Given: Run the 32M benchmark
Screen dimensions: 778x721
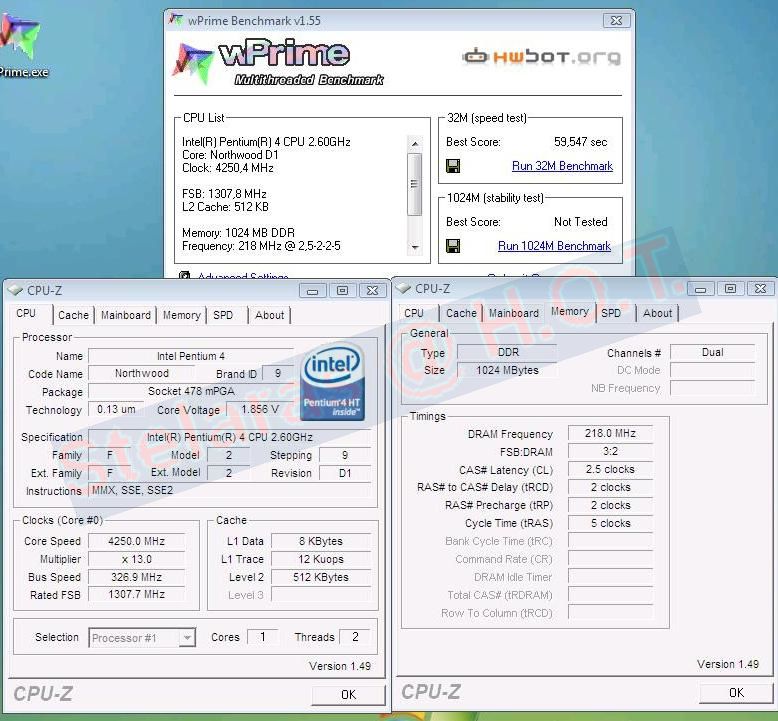Looking at the screenshot, I should [x=562, y=166].
